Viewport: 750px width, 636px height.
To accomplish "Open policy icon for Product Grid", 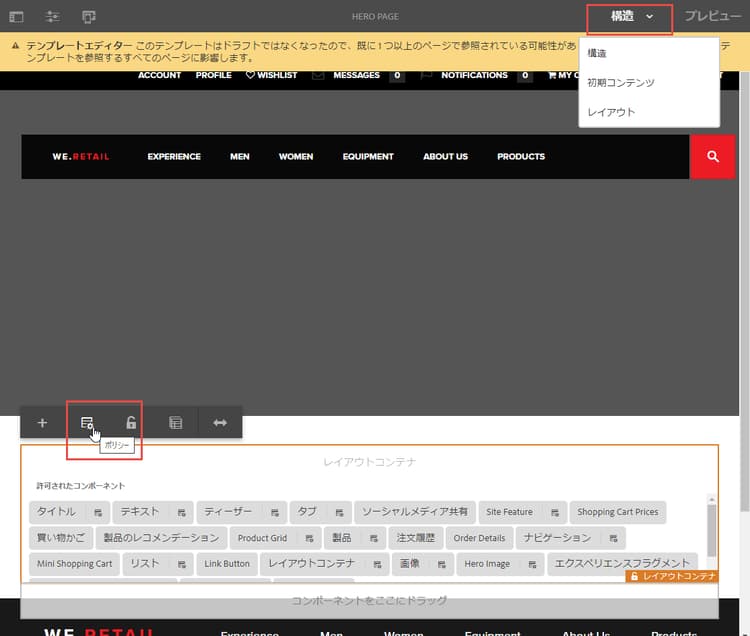I will tap(309, 538).
